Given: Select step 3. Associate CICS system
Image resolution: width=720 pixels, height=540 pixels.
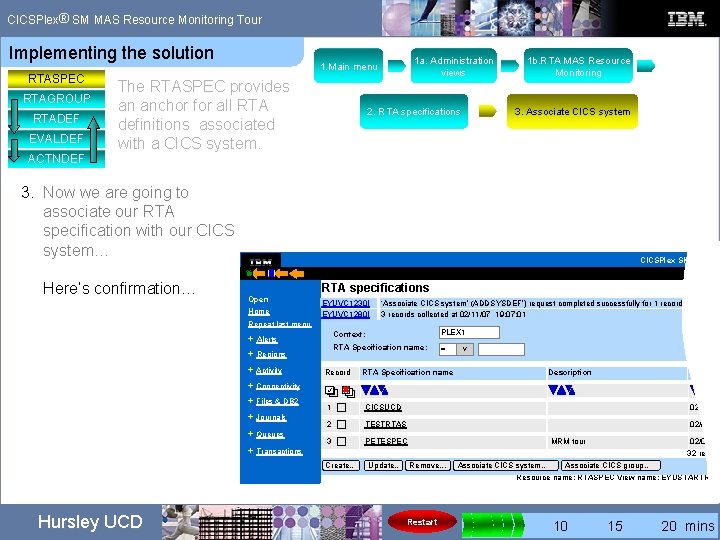Looking at the screenshot, I should coord(572,112).
